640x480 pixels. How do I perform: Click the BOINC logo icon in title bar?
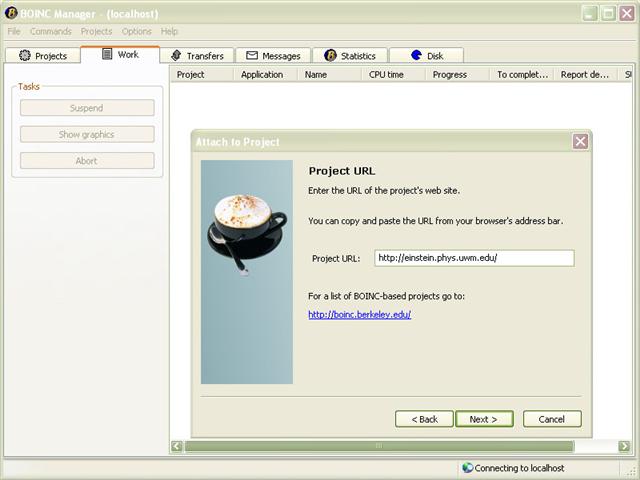click(11, 13)
